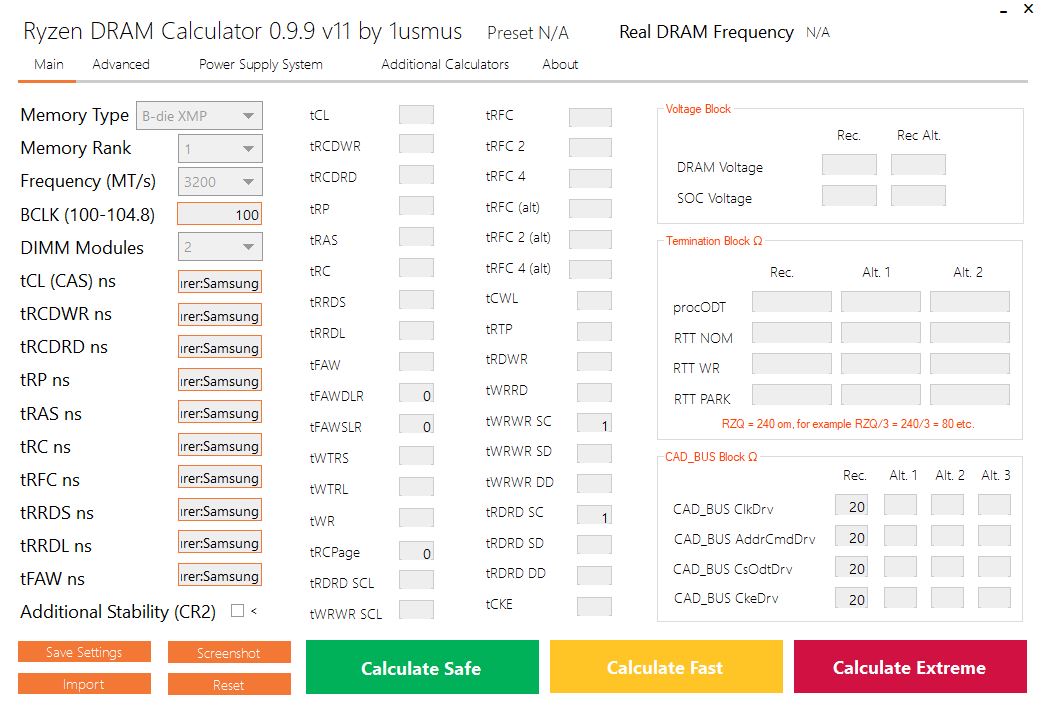Toggle Additional Stability (CR2) checkbox

coord(237,610)
